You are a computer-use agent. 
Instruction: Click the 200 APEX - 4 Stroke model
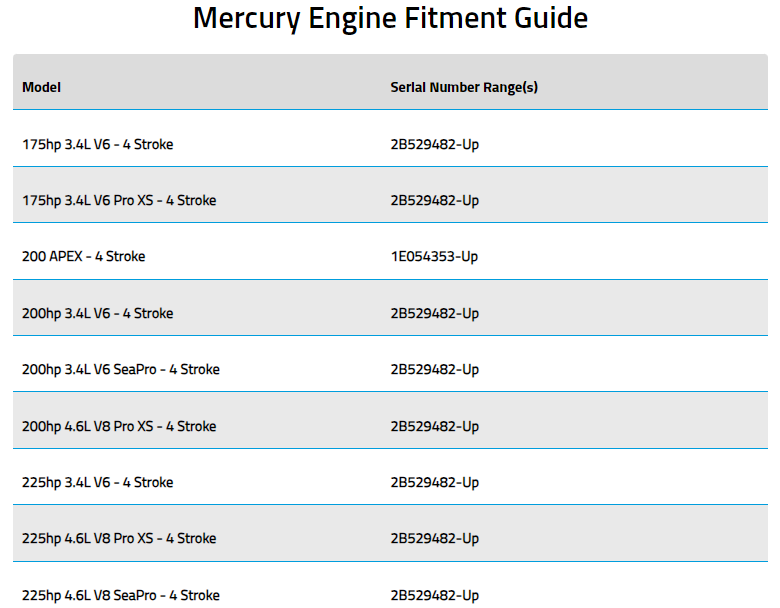[83, 257]
